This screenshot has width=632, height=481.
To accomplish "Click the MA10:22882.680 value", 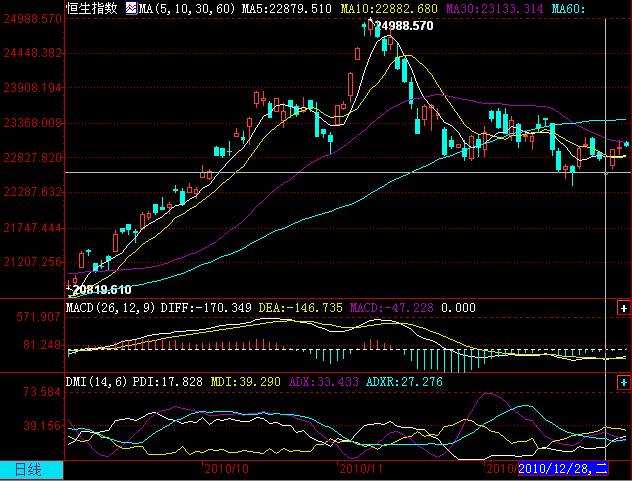I will (389, 8).
